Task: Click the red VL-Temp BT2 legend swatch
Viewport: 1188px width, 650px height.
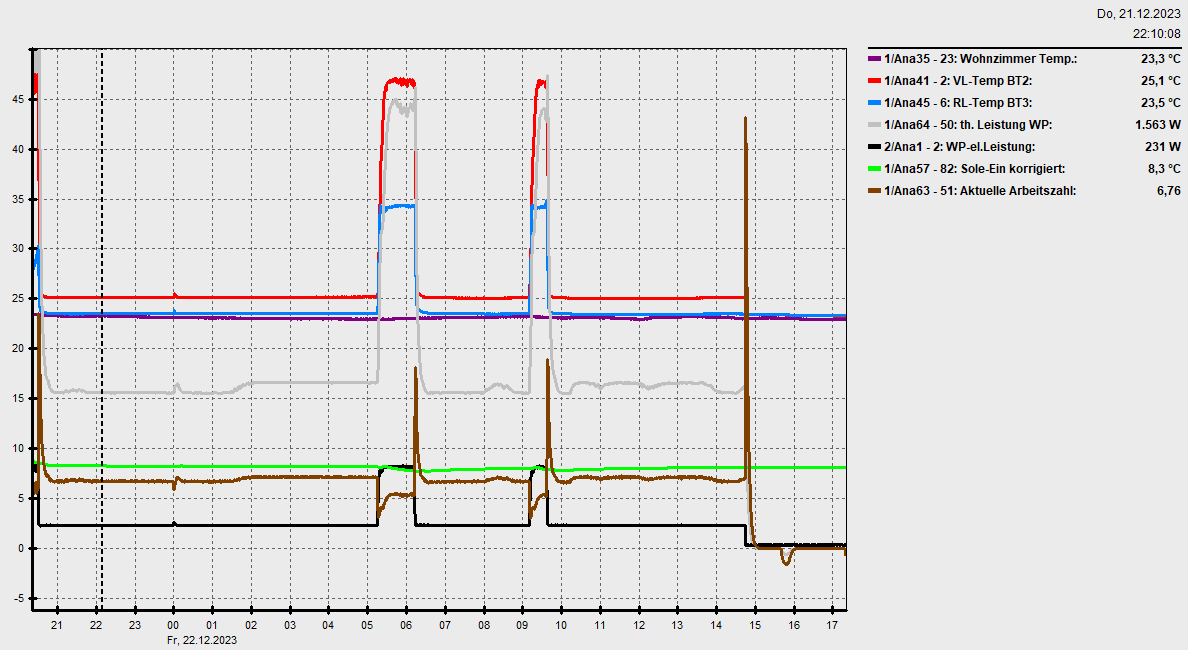Action: pyautogui.click(x=875, y=81)
